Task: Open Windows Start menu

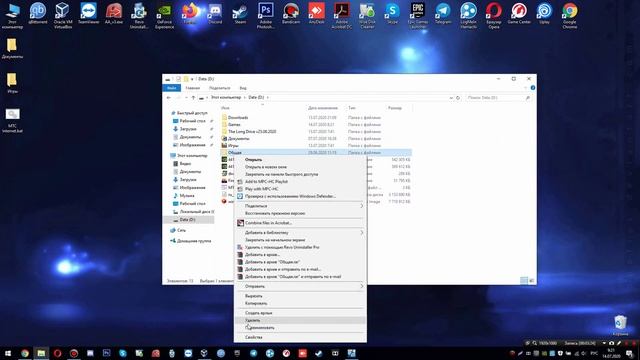Action: pyautogui.click(x=8, y=353)
